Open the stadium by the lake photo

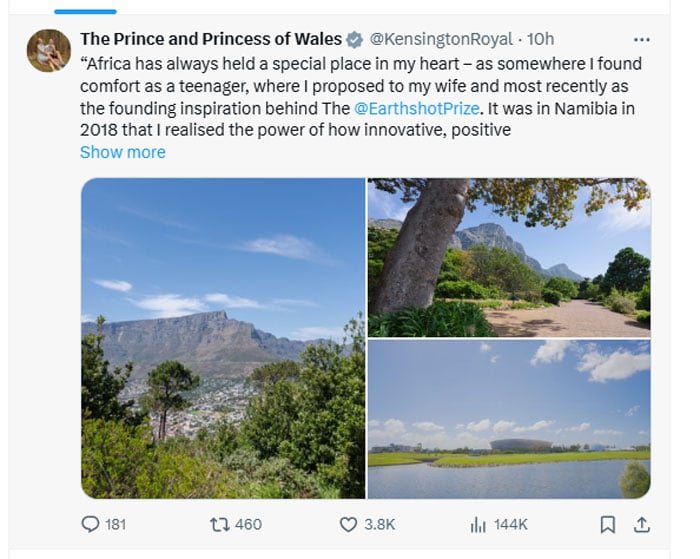click(x=509, y=419)
